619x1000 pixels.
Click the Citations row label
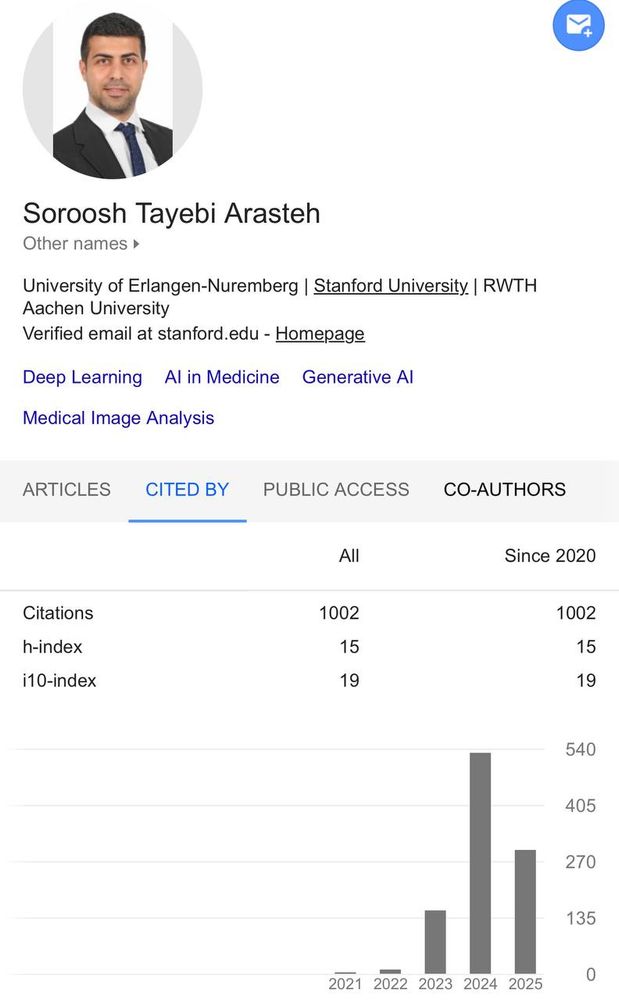pyautogui.click(x=58, y=613)
